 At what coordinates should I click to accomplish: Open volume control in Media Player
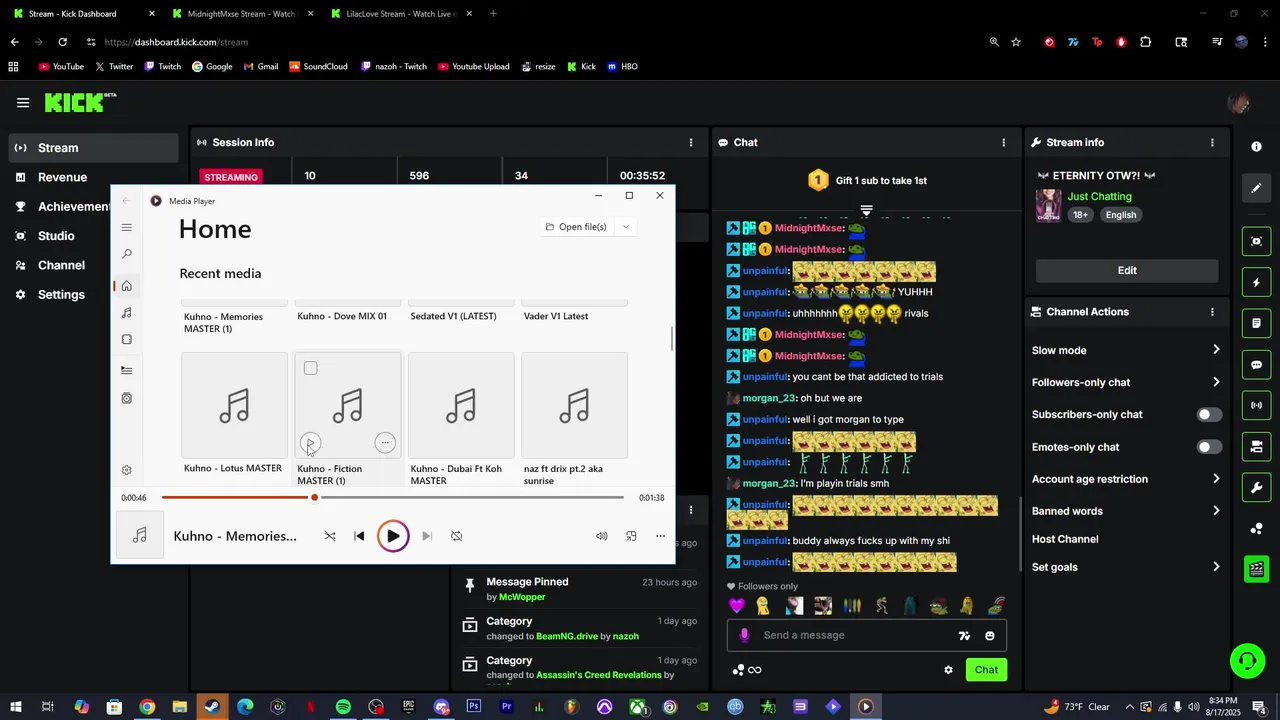(x=602, y=536)
